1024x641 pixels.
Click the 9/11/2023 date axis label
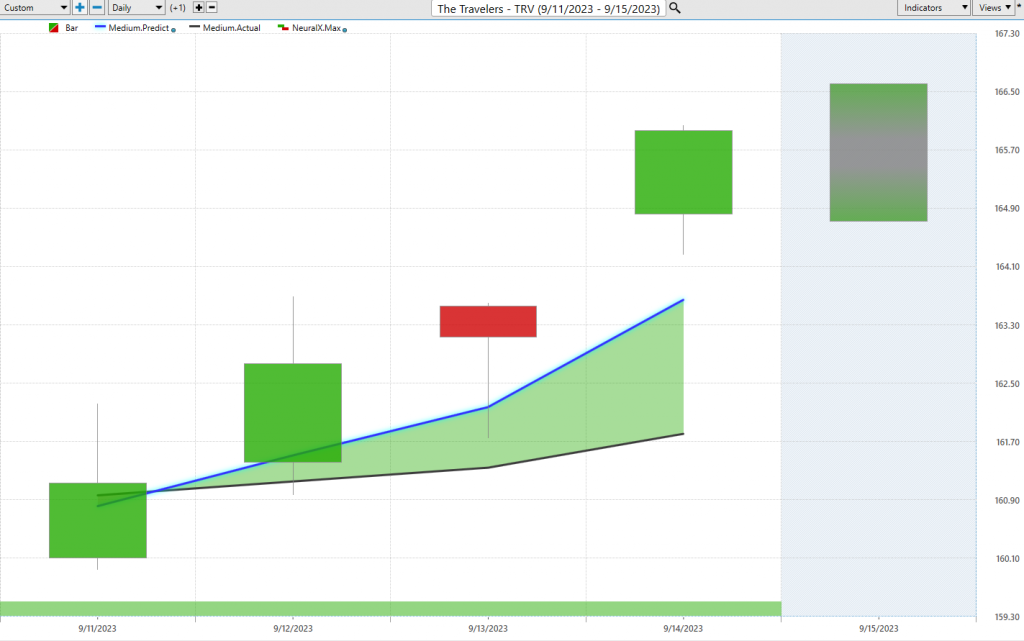(x=97, y=629)
